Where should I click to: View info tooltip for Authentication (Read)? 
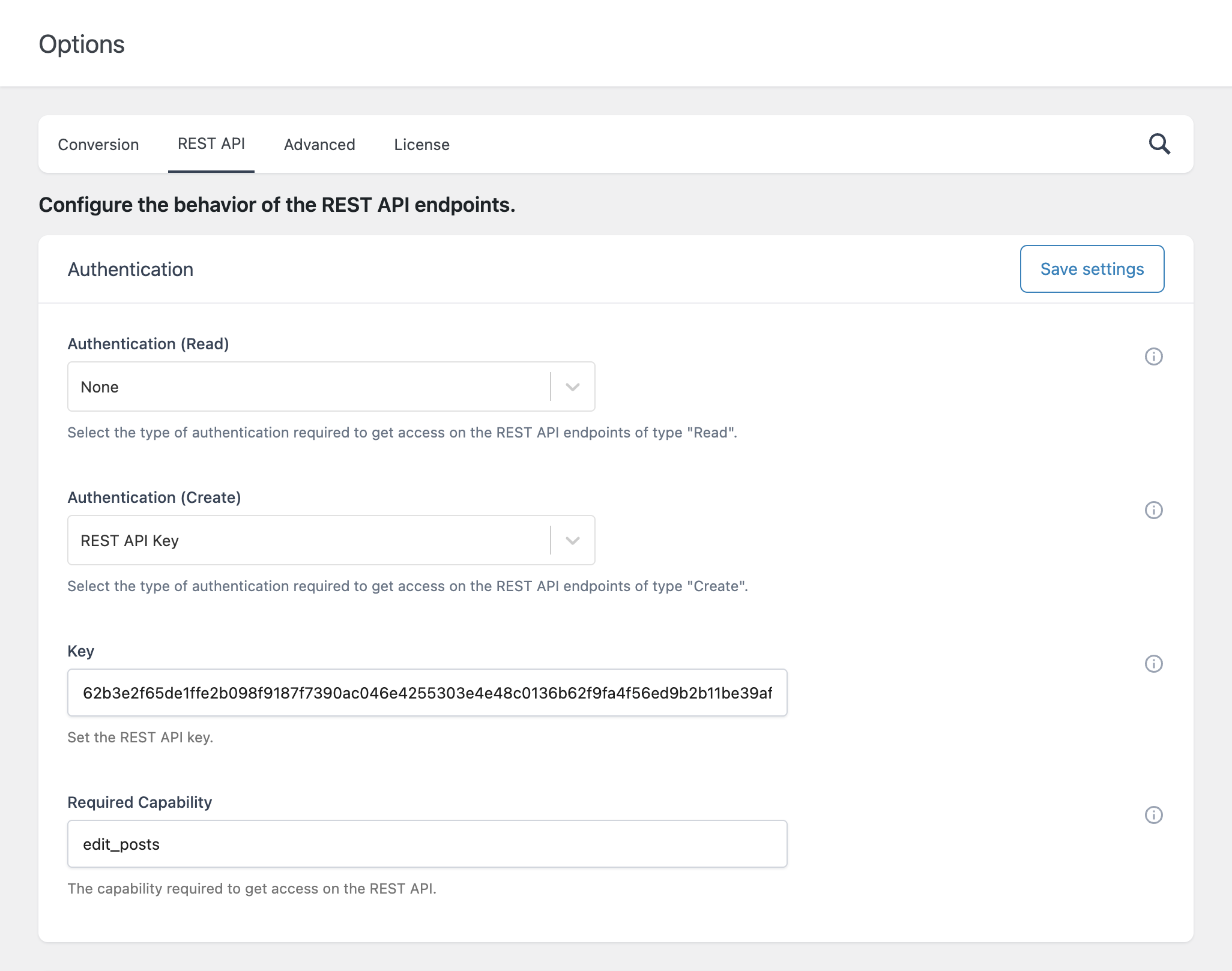tap(1153, 356)
